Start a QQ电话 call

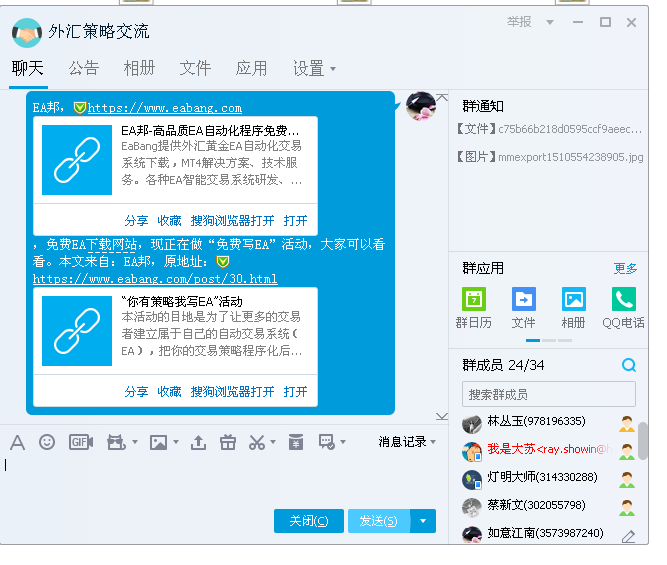[x=624, y=299]
